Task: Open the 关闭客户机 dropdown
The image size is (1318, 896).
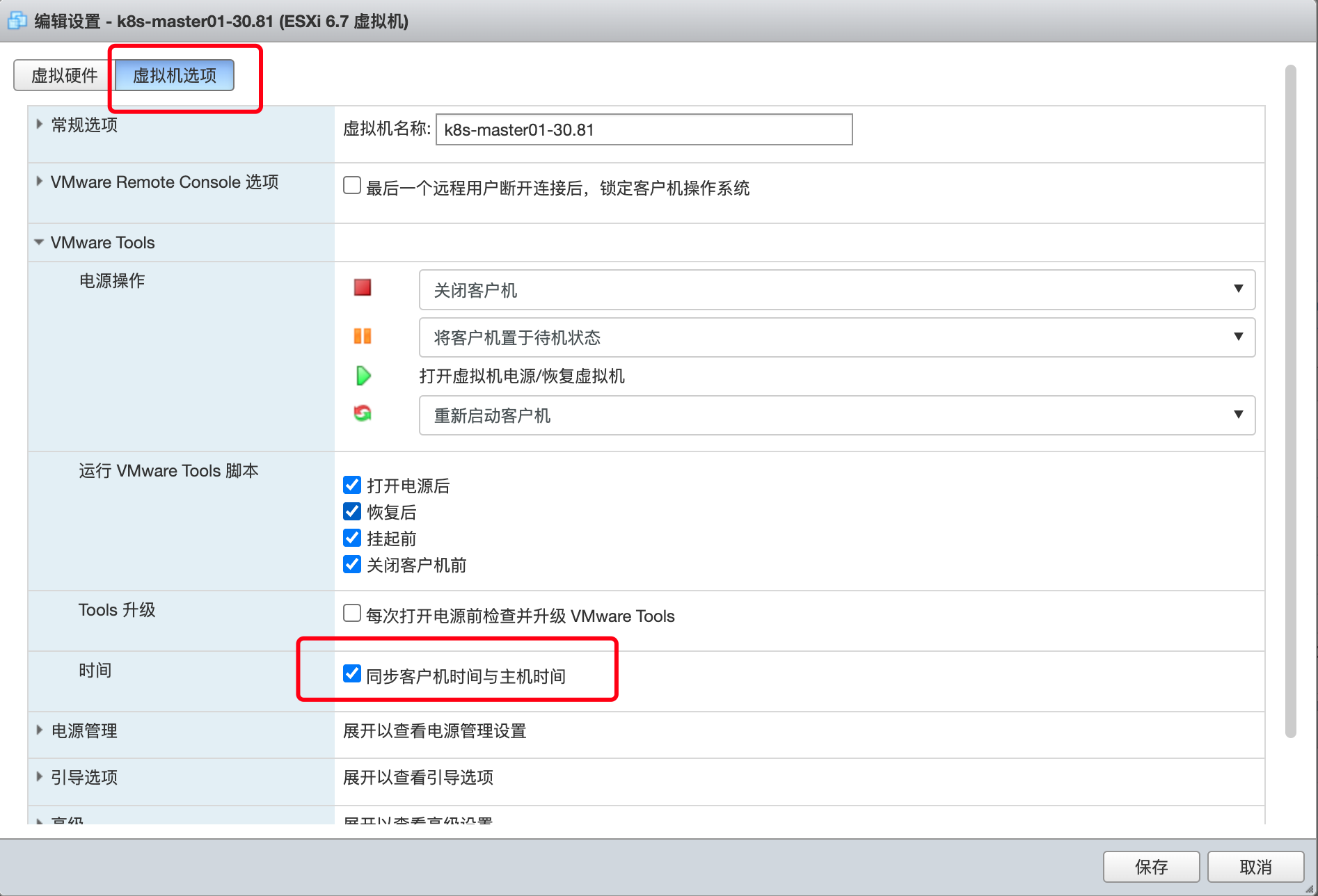Action: (x=836, y=289)
